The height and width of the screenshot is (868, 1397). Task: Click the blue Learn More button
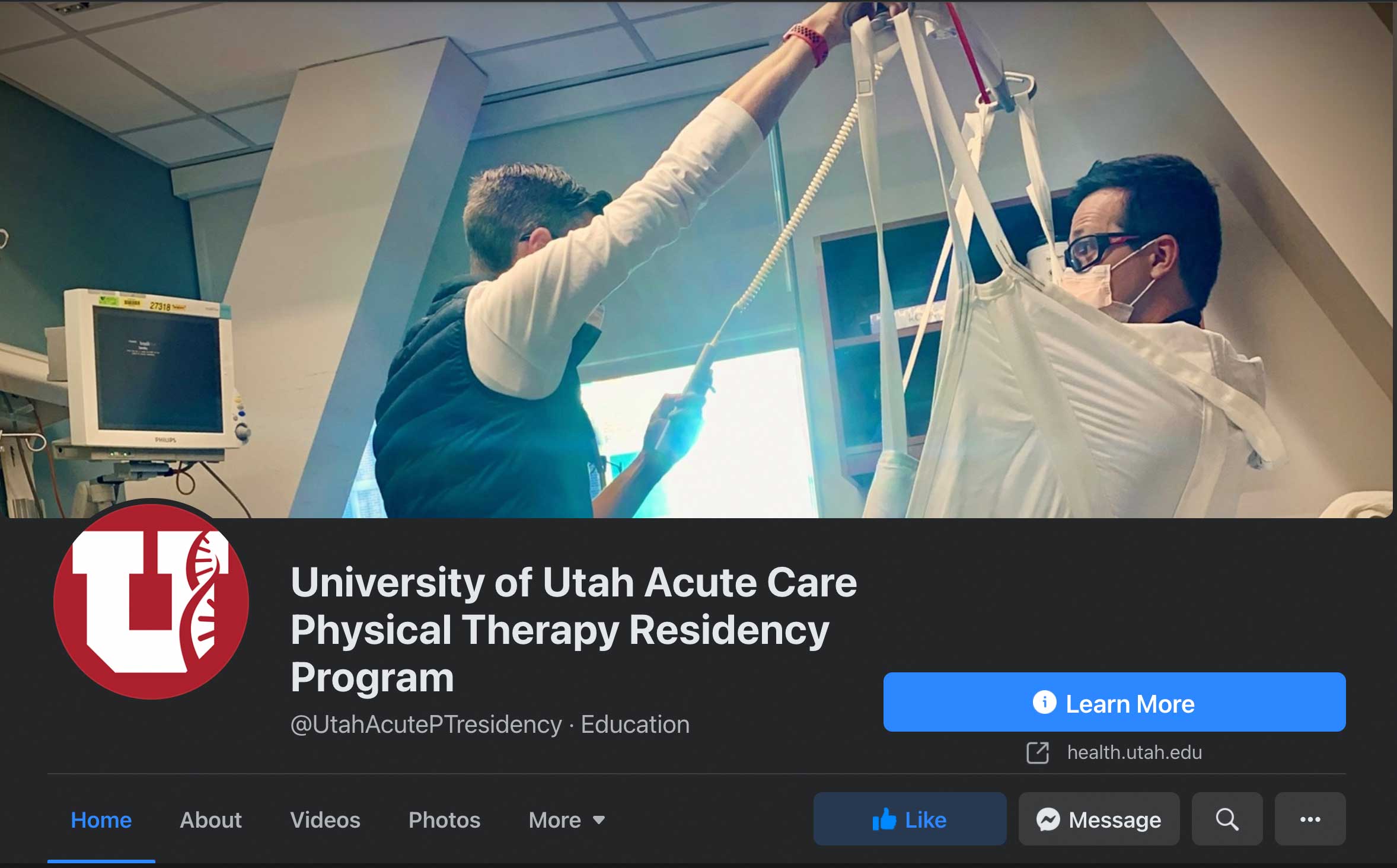pos(1114,702)
